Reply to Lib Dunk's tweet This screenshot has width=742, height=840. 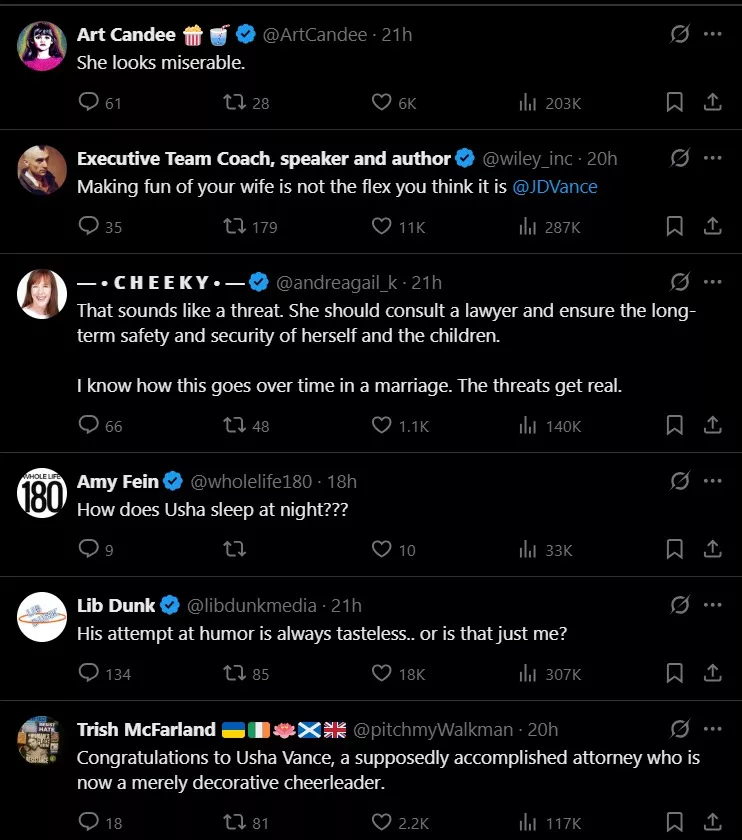(89, 673)
